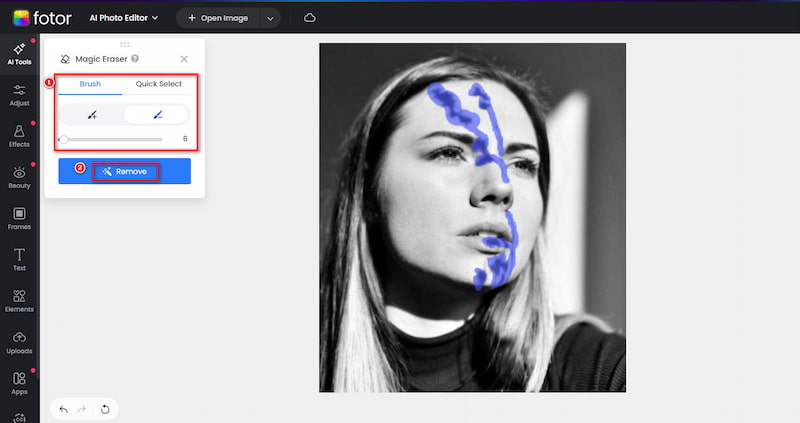Open the AI Tools sidebar panel
The height and width of the screenshot is (423, 800).
click(19, 54)
